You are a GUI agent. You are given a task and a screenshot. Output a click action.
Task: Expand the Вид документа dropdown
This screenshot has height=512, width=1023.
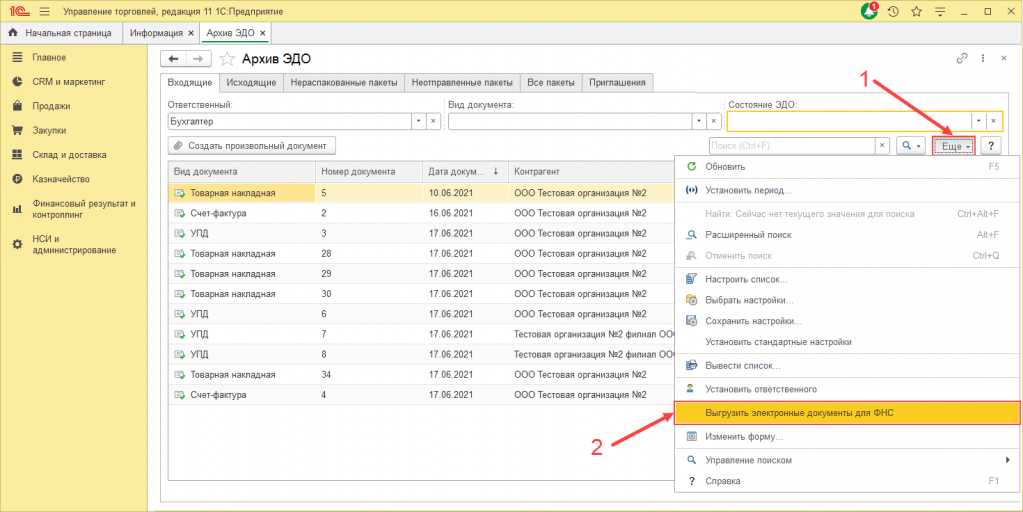[x=698, y=121]
